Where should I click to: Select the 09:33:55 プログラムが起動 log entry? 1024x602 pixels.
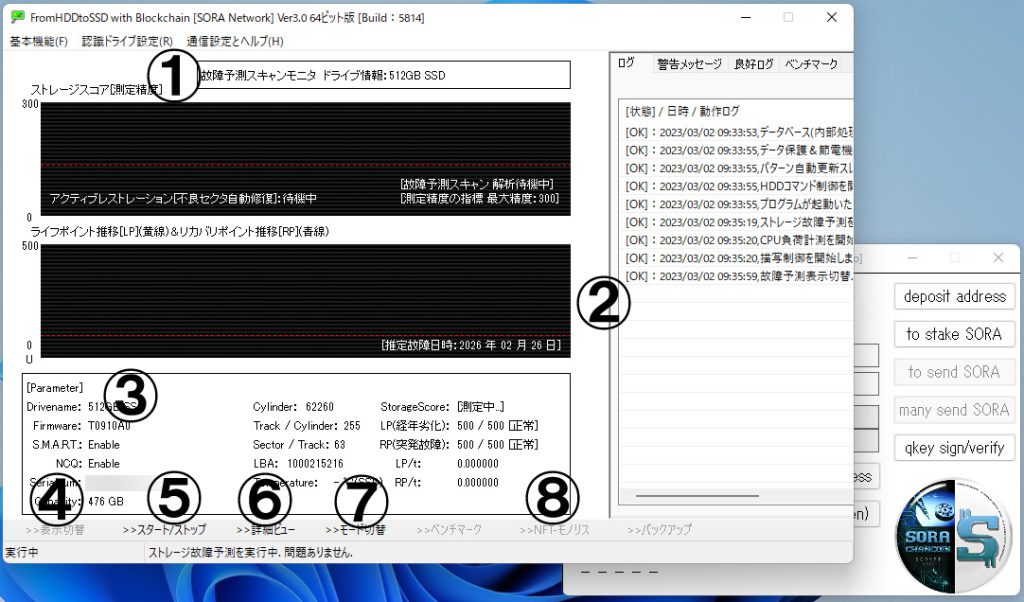tap(738, 204)
